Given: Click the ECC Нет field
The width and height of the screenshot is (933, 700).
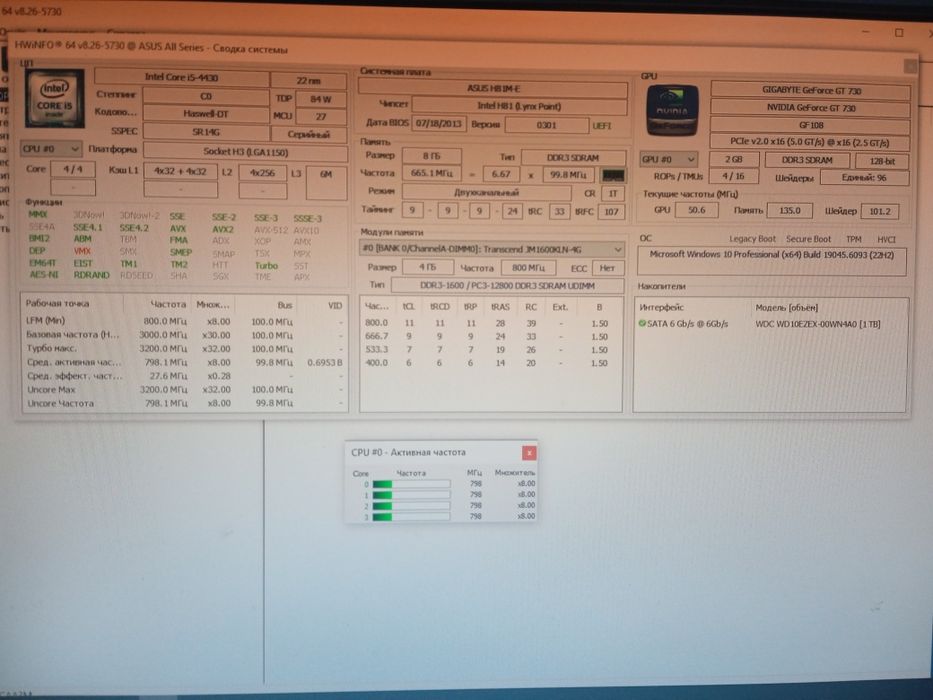Looking at the screenshot, I should pyautogui.click(x=608, y=268).
